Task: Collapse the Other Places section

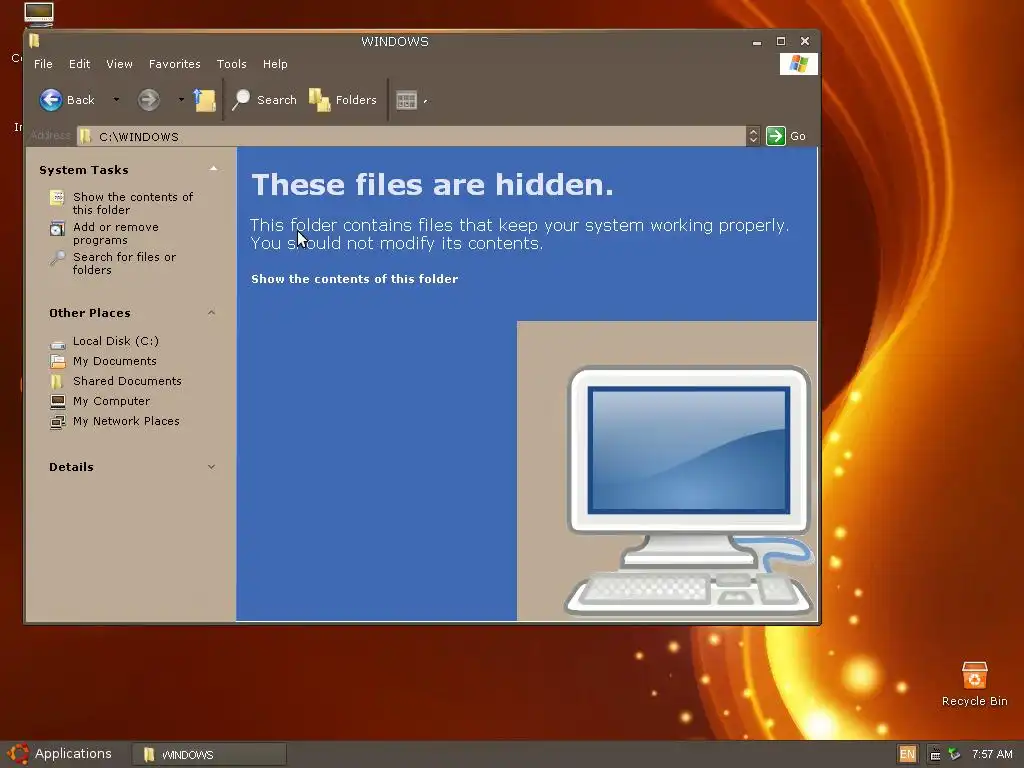Action: [x=212, y=313]
